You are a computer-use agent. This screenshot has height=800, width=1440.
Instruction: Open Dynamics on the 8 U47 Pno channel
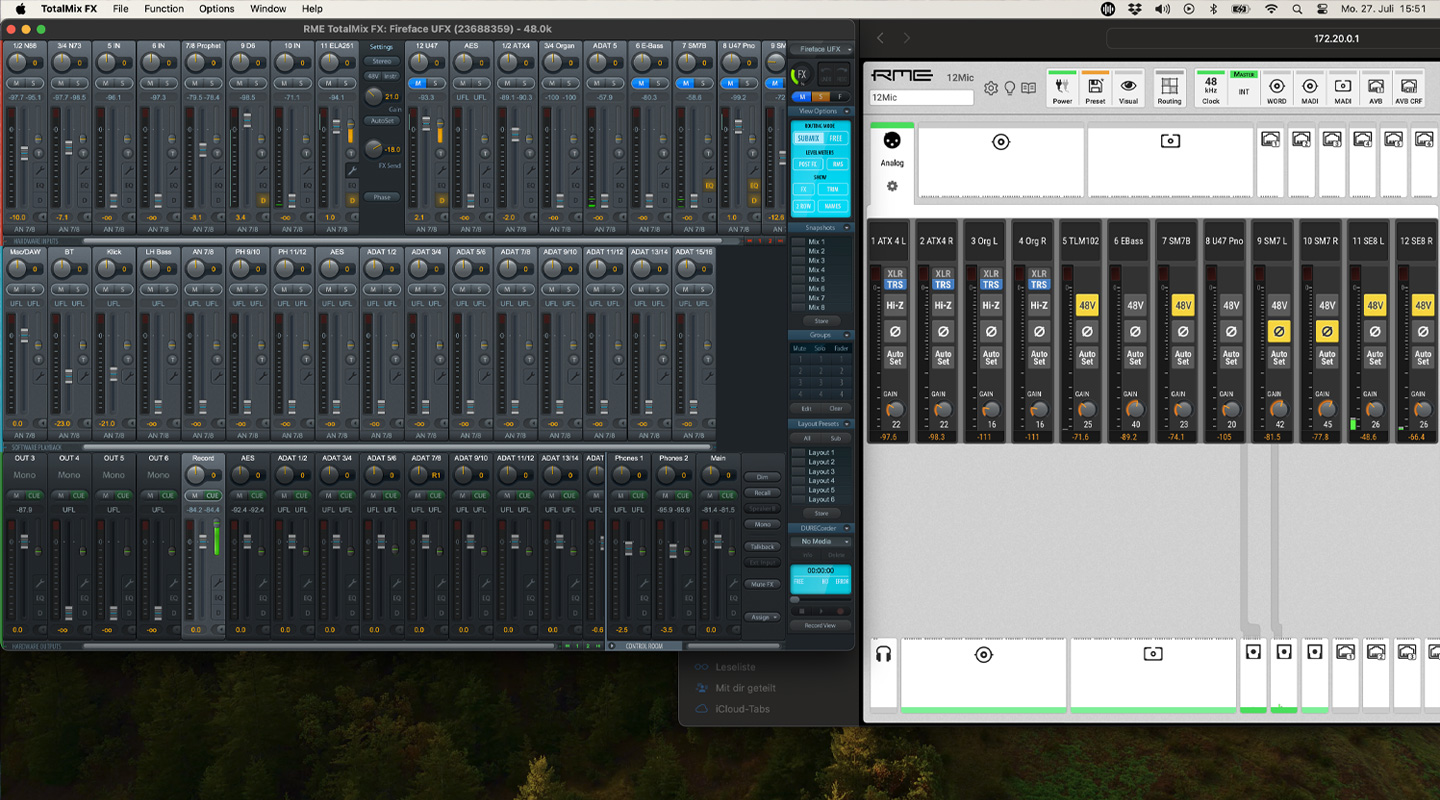point(753,200)
